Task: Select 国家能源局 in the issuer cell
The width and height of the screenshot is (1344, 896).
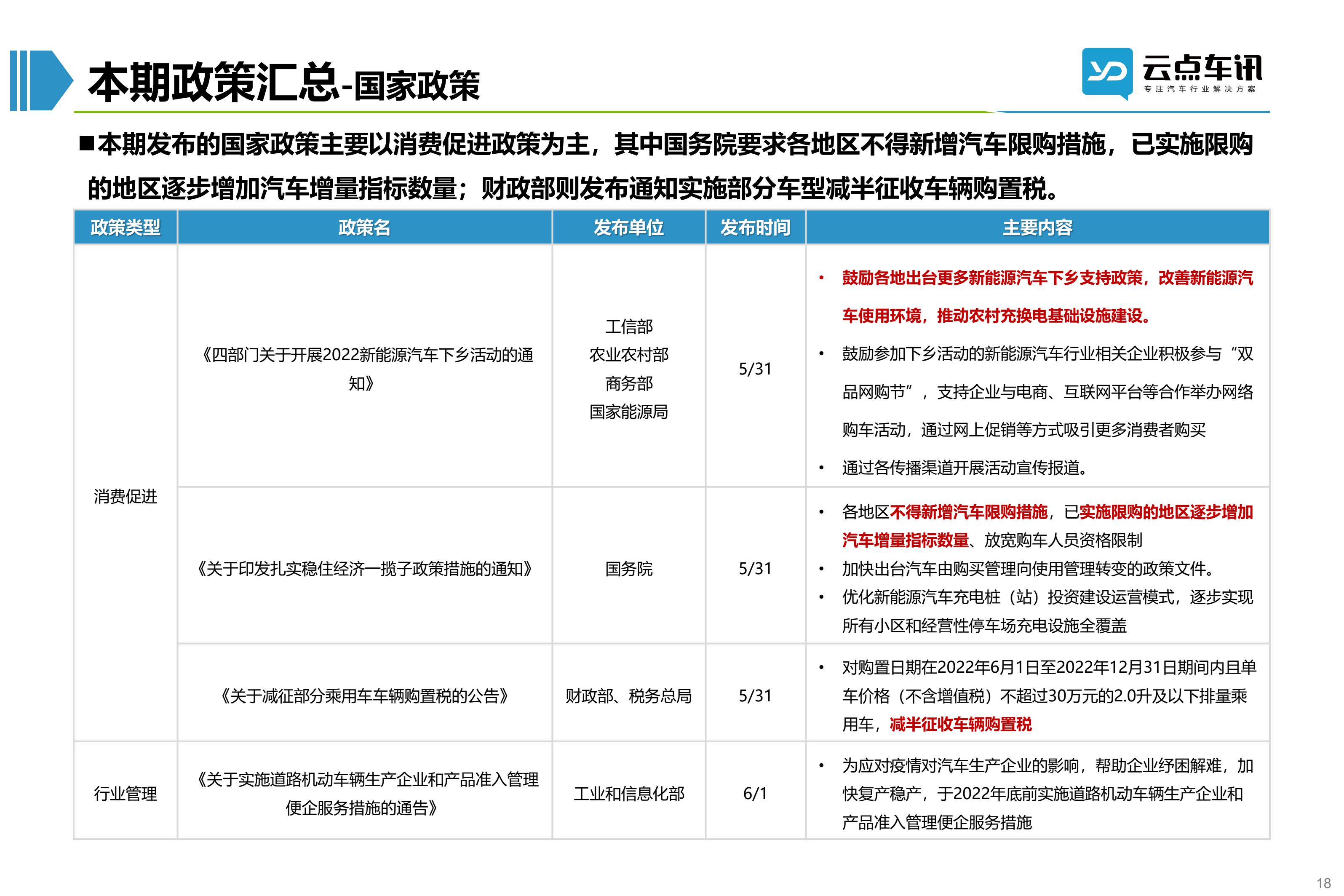Action: [x=628, y=412]
